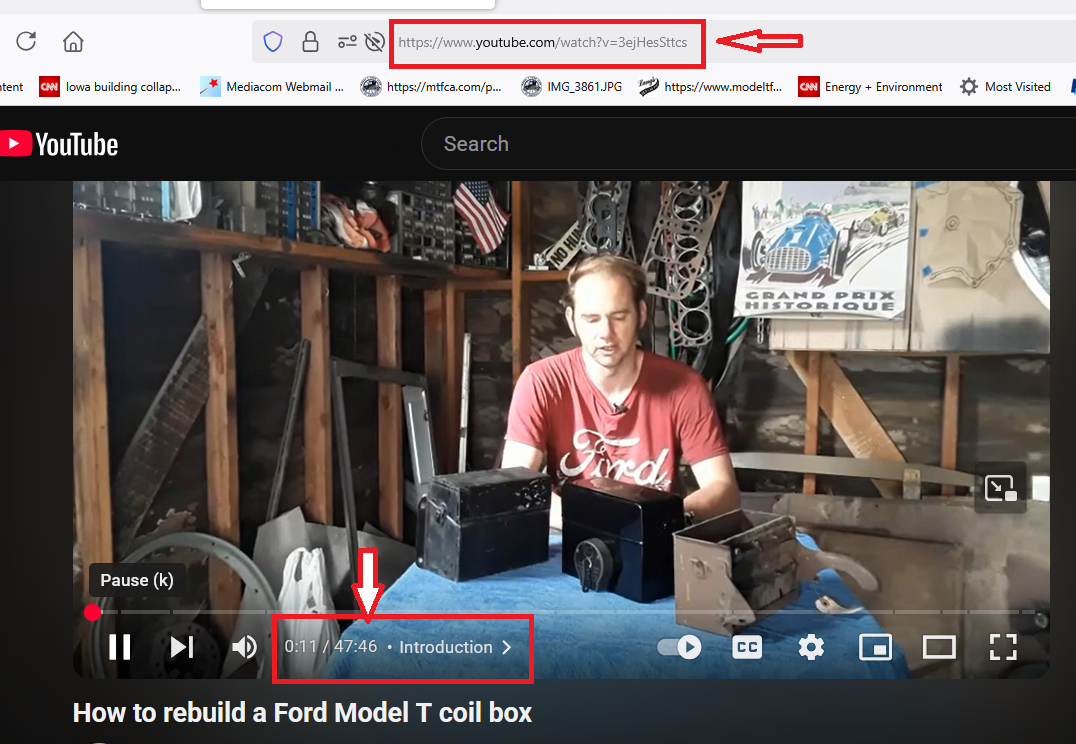Open video in full screen
Screen dimensions: 1076x744
pos(1003,647)
